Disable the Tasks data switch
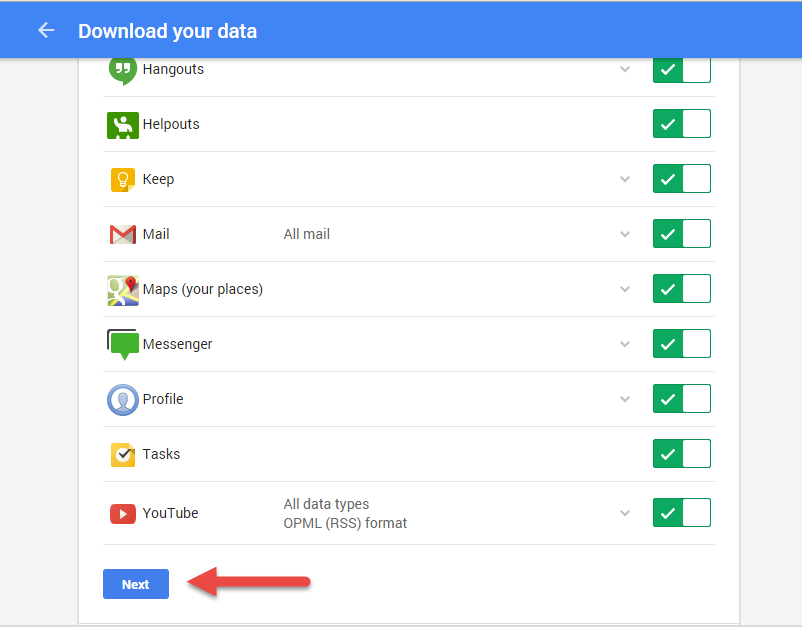802x627 pixels. pos(681,454)
